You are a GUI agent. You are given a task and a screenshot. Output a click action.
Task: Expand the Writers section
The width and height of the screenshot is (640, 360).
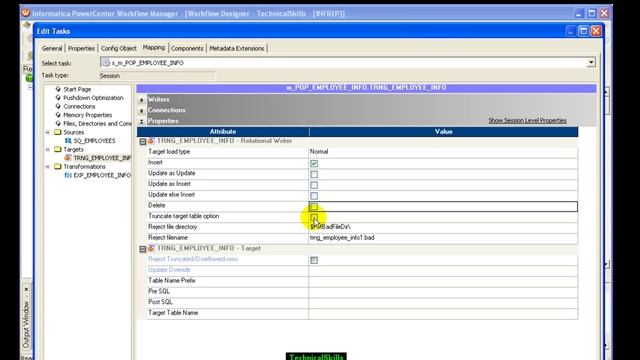point(141,100)
